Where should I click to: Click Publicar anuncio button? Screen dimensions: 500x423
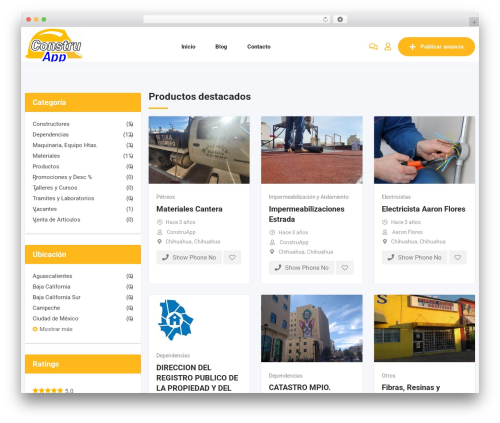pos(436,47)
